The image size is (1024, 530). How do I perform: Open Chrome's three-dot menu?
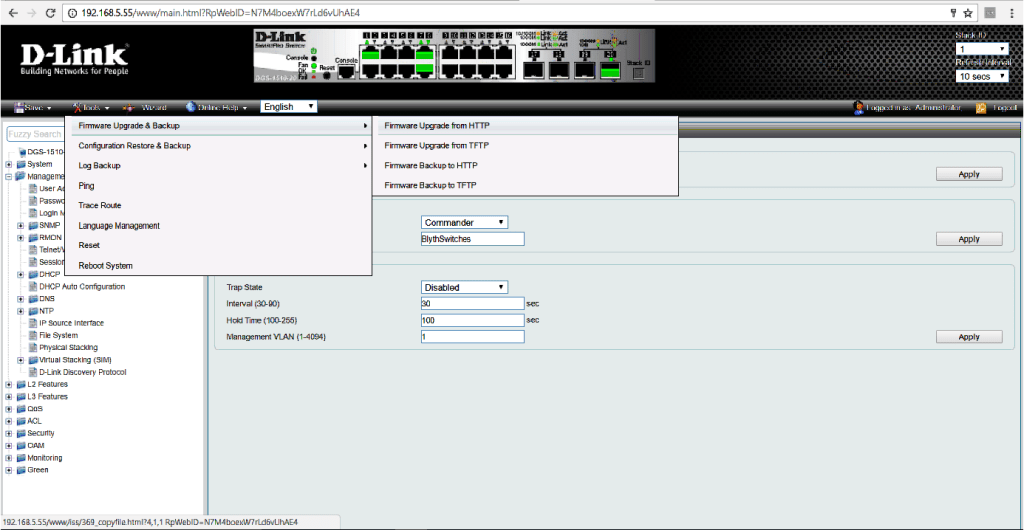(x=1012, y=12)
